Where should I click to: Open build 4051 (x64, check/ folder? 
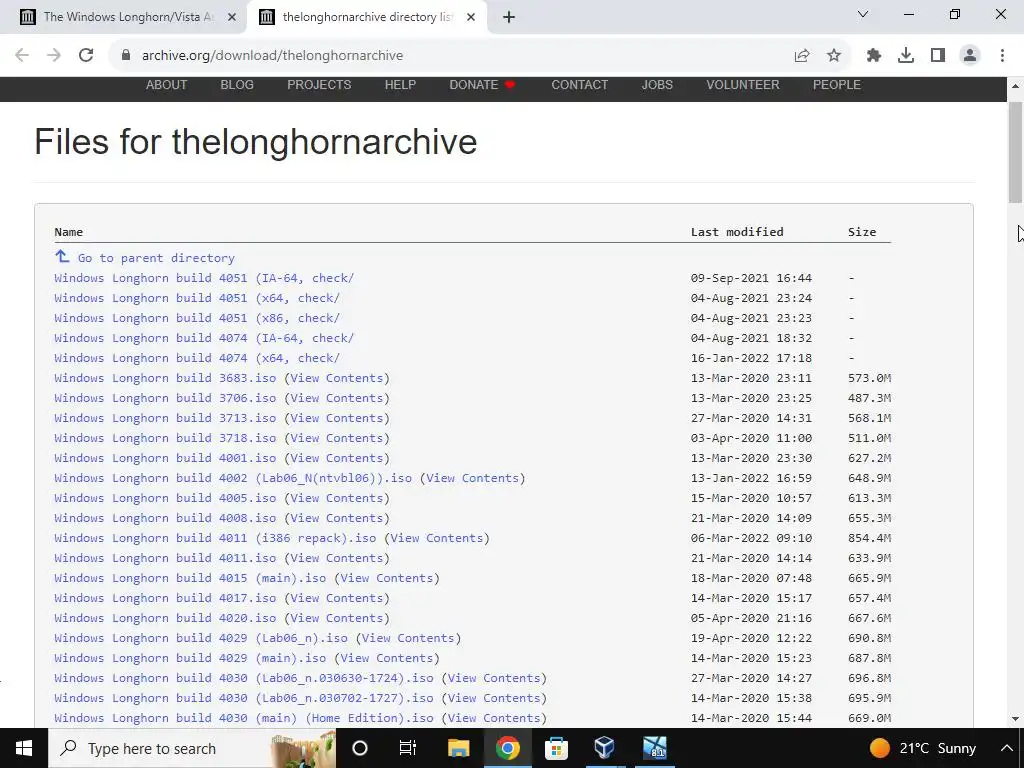pyautogui.click(x=197, y=298)
